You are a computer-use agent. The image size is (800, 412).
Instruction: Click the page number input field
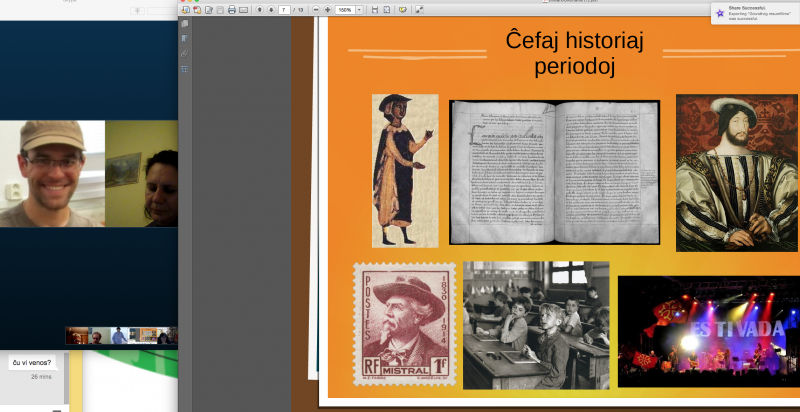coord(285,9)
